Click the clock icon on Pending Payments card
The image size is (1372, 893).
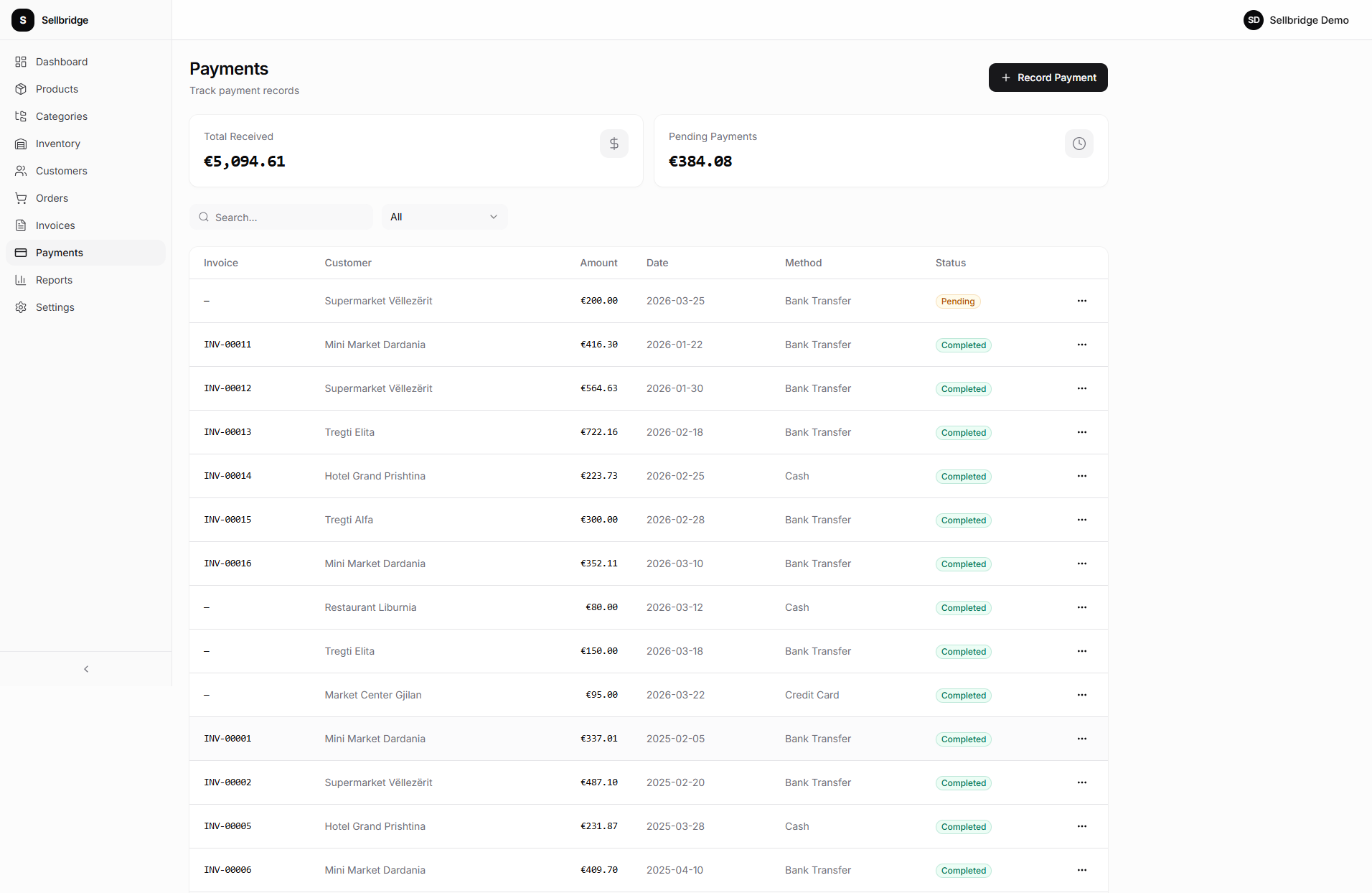(x=1079, y=144)
